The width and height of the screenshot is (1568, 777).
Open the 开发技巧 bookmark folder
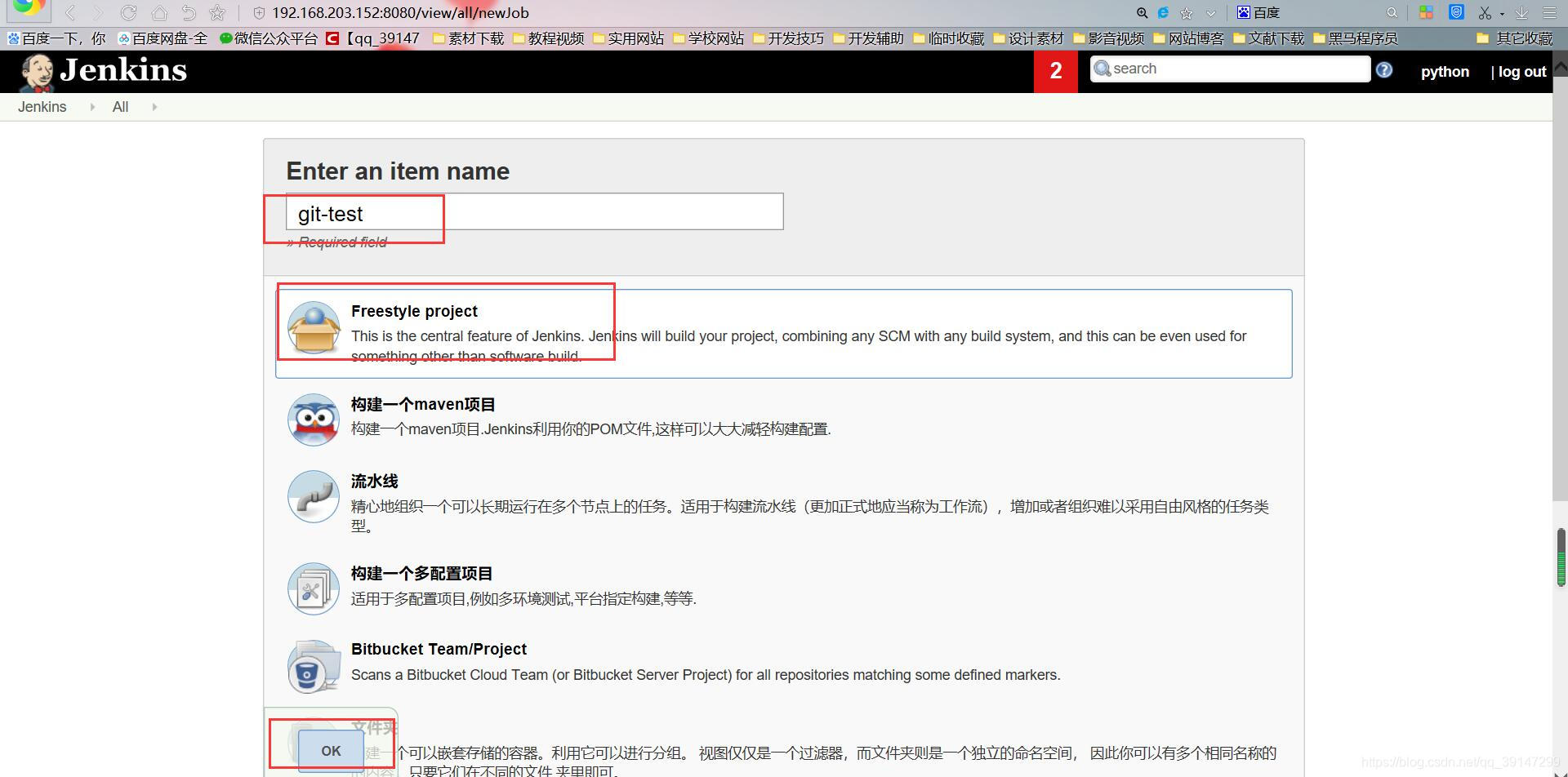pyautogui.click(x=788, y=38)
